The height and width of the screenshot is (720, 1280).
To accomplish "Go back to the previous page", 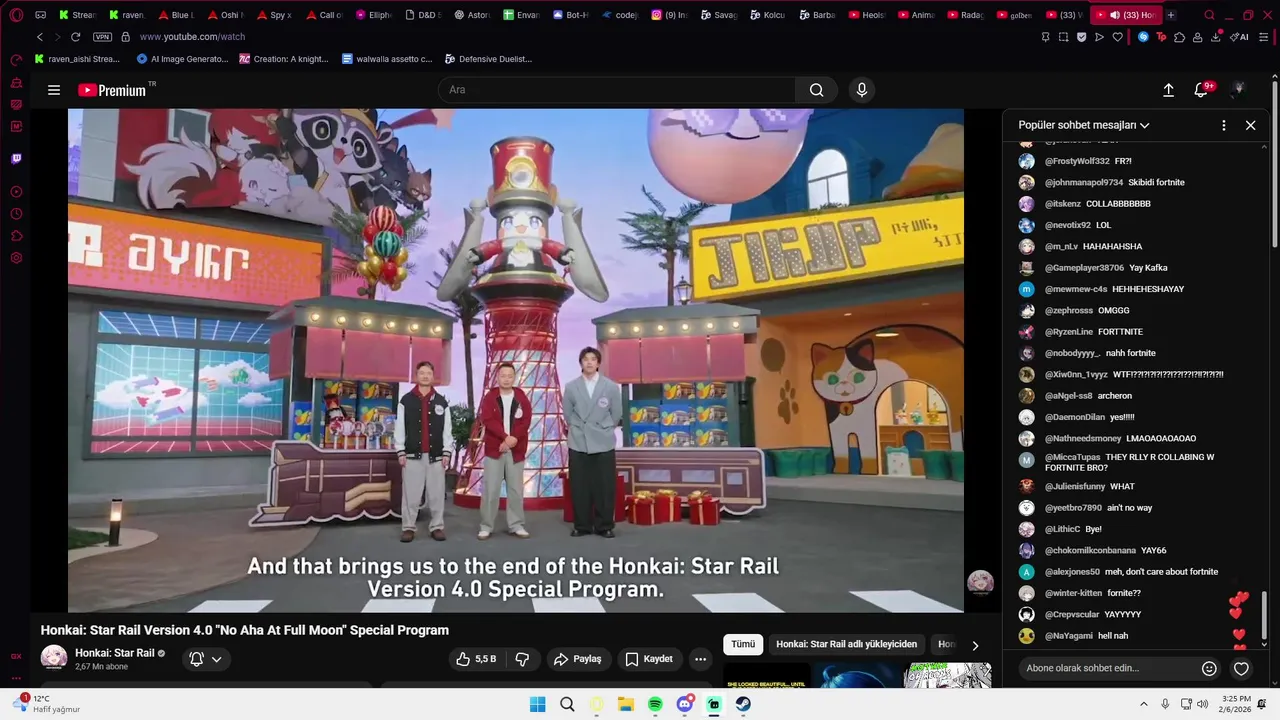I will point(40,37).
